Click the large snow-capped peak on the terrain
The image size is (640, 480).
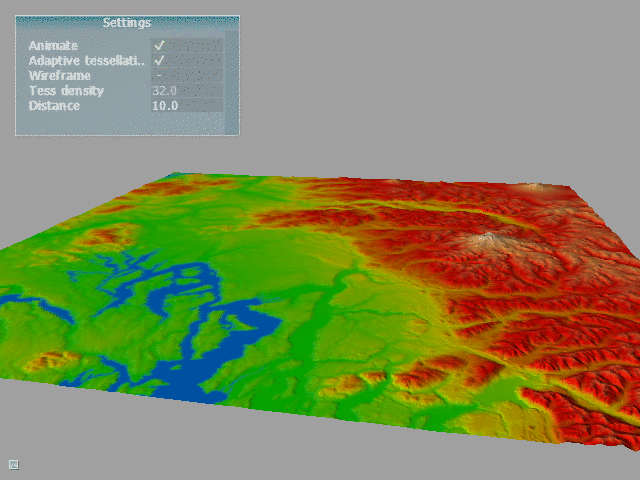click(x=488, y=238)
